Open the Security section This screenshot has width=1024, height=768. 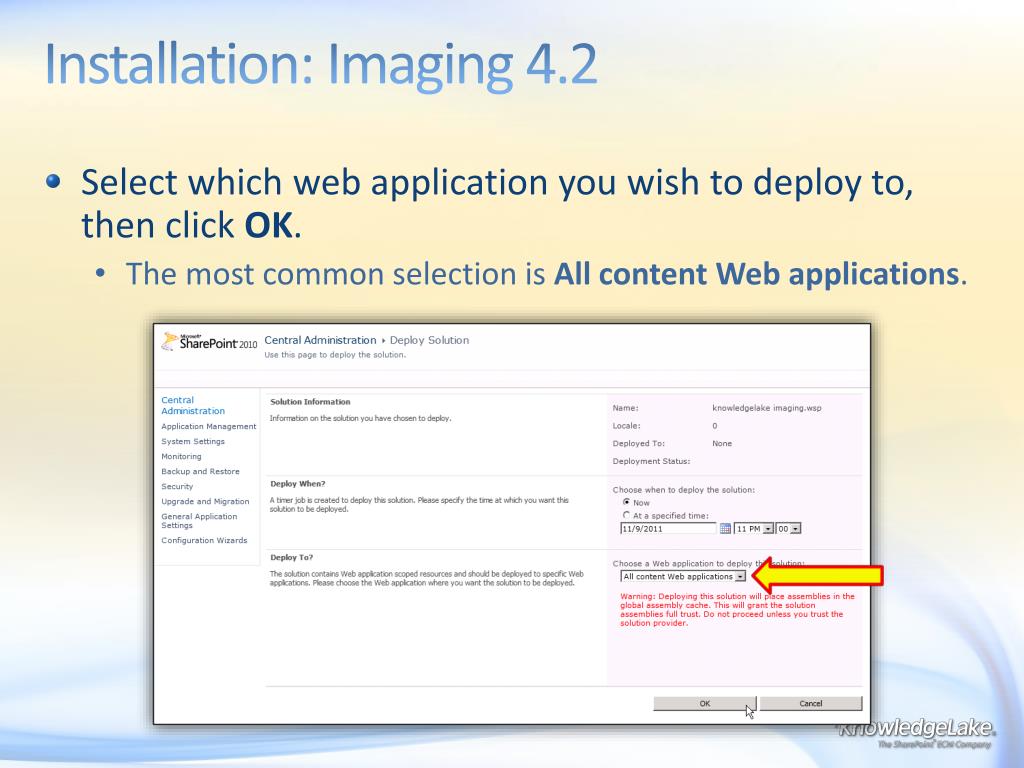tap(177, 487)
